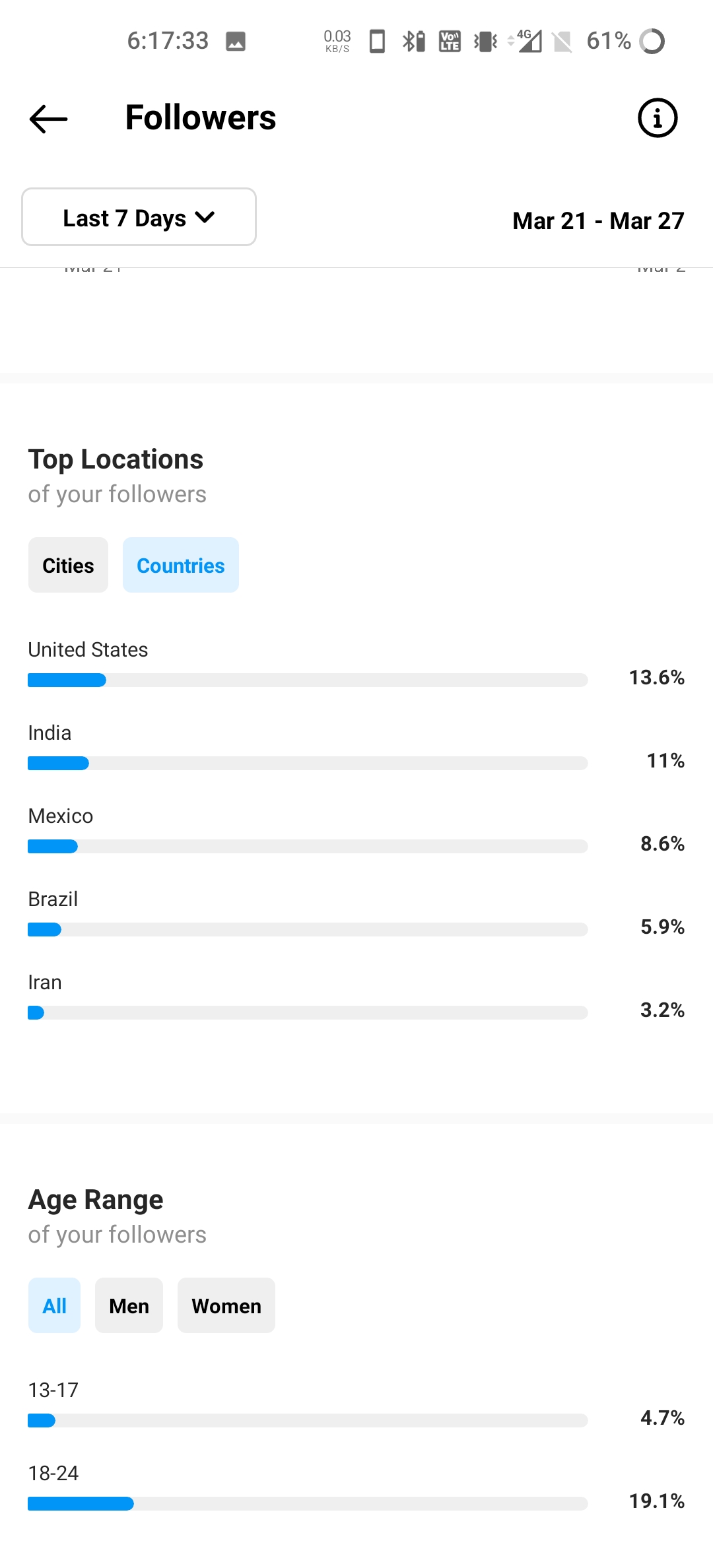The image size is (713, 1568).
Task: Tap the Bluetooth battery status icon
Action: pyautogui.click(x=414, y=42)
